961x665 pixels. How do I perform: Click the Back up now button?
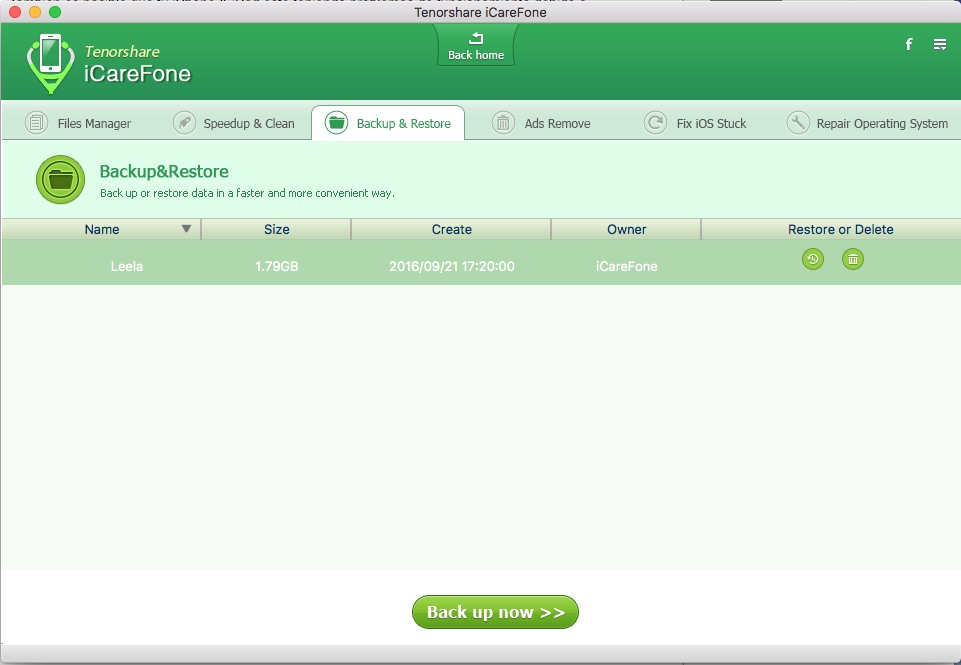pyautogui.click(x=495, y=612)
